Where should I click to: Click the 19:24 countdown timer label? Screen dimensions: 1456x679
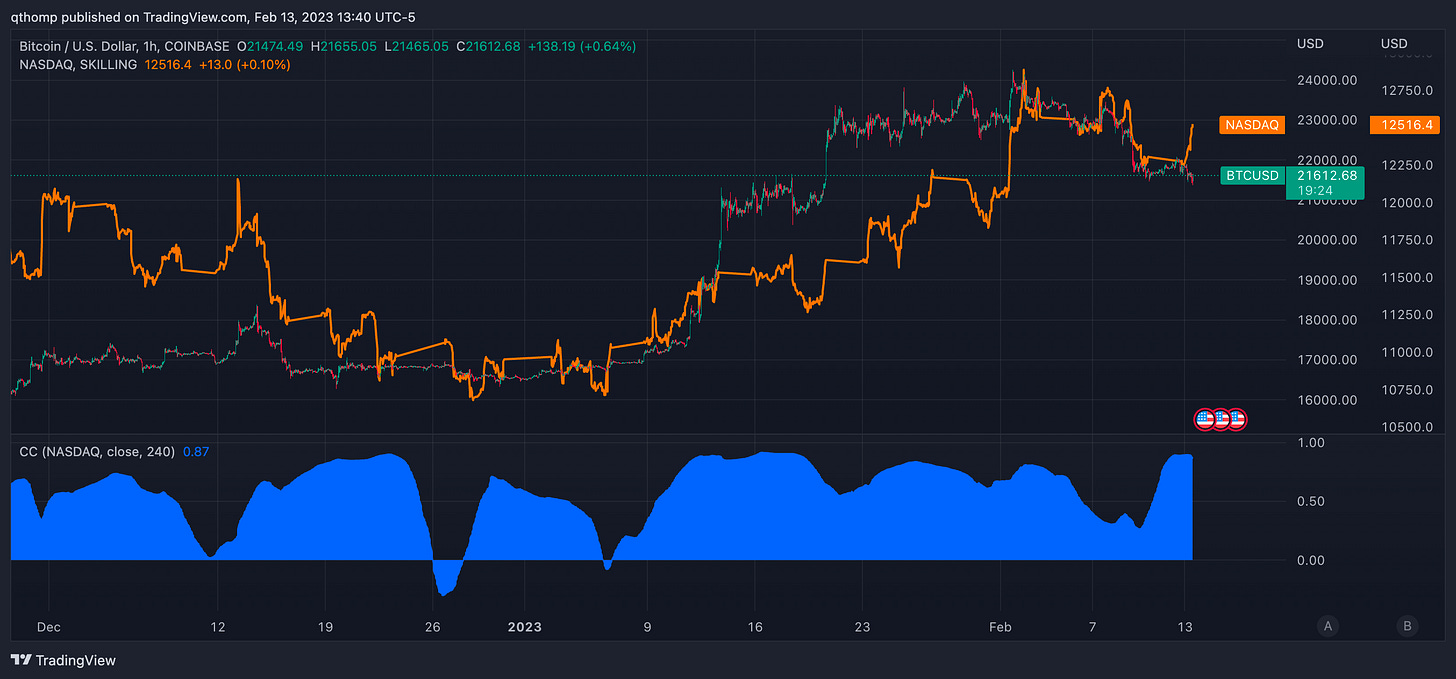coord(1313,189)
